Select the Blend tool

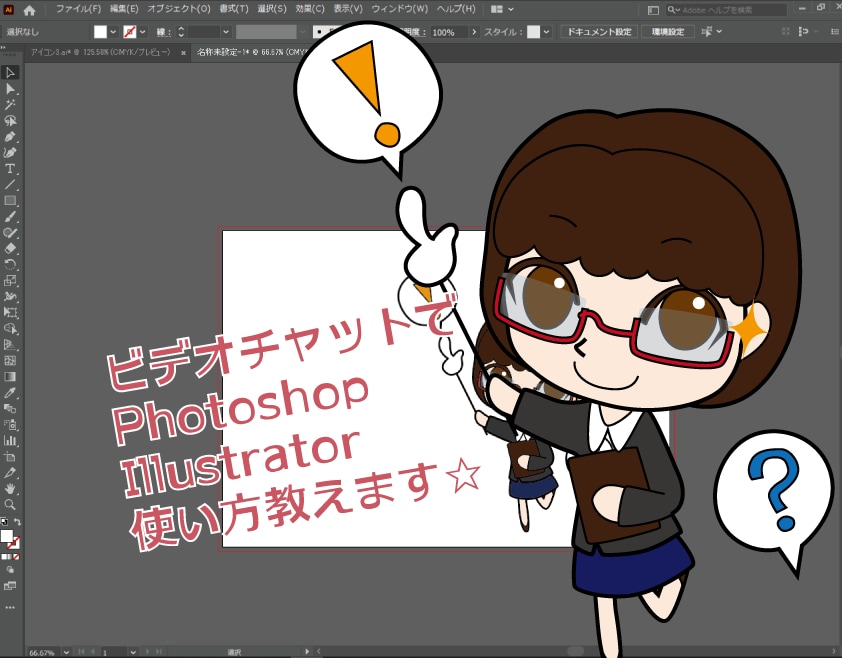pos(10,409)
